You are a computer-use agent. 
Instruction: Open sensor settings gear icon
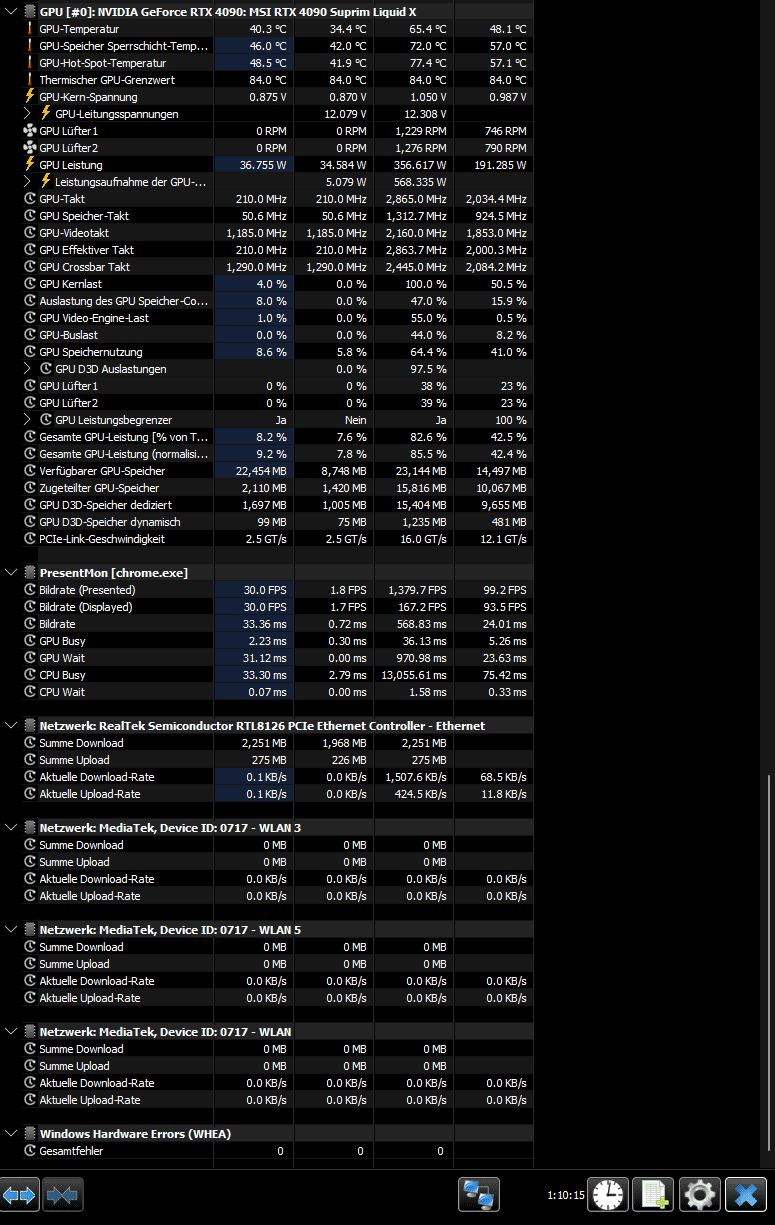700,1194
